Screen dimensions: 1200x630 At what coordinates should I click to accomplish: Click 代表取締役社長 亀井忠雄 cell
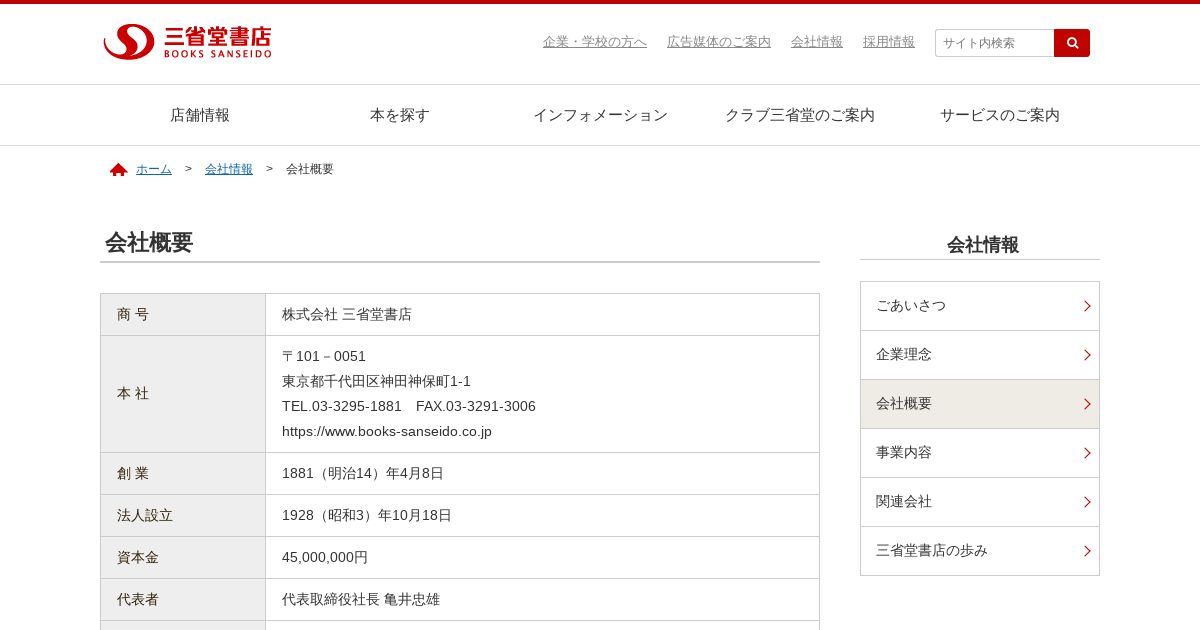[542, 599]
